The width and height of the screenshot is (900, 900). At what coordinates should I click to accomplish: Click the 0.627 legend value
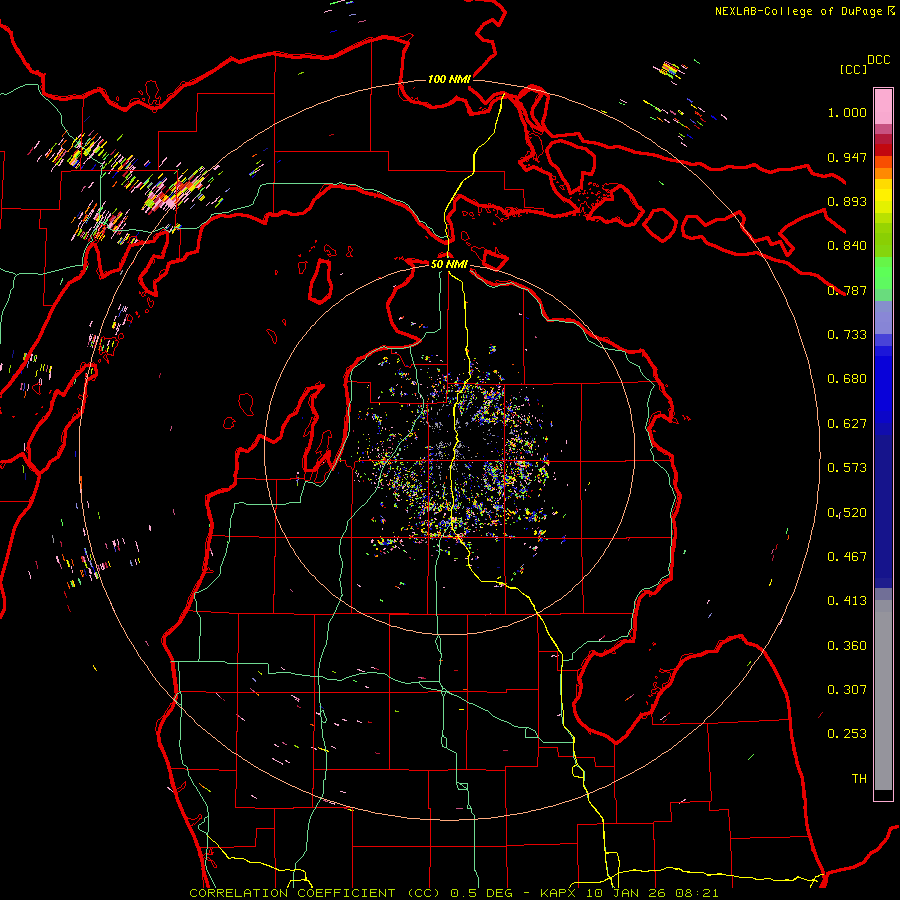(x=847, y=424)
